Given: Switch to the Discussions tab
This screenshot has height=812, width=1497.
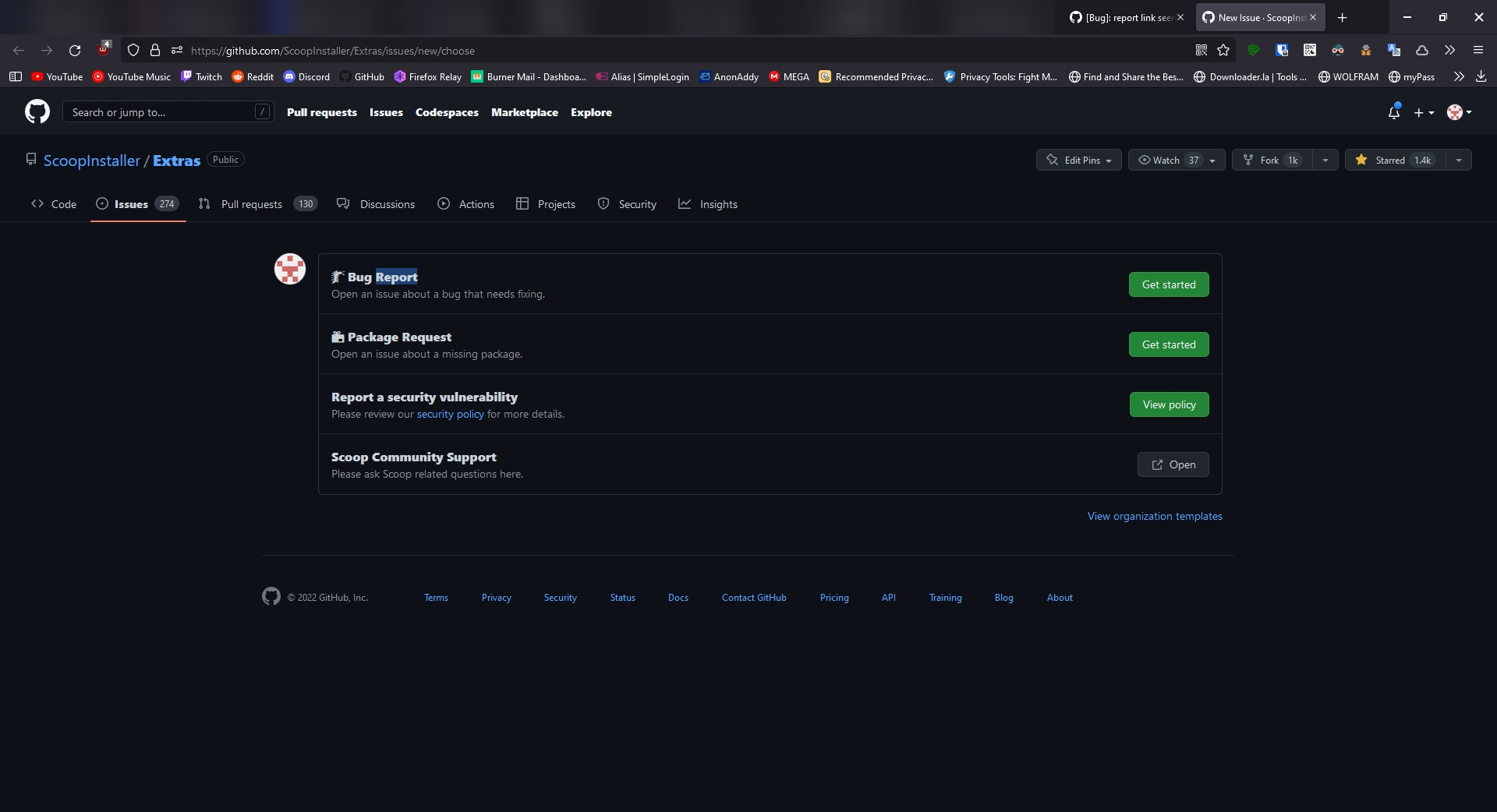Looking at the screenshot, I should 386,204.
